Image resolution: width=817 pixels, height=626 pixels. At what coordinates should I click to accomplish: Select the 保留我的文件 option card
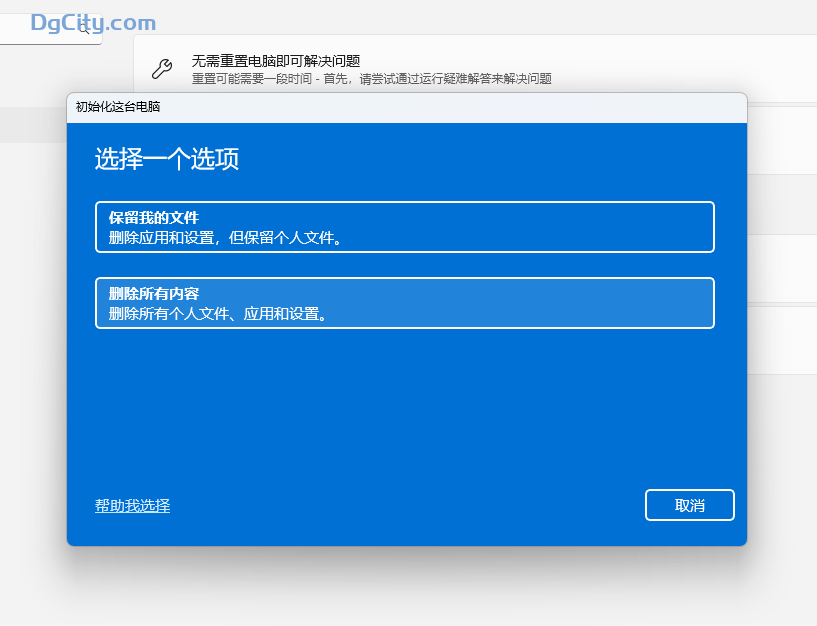coord(404,227)
